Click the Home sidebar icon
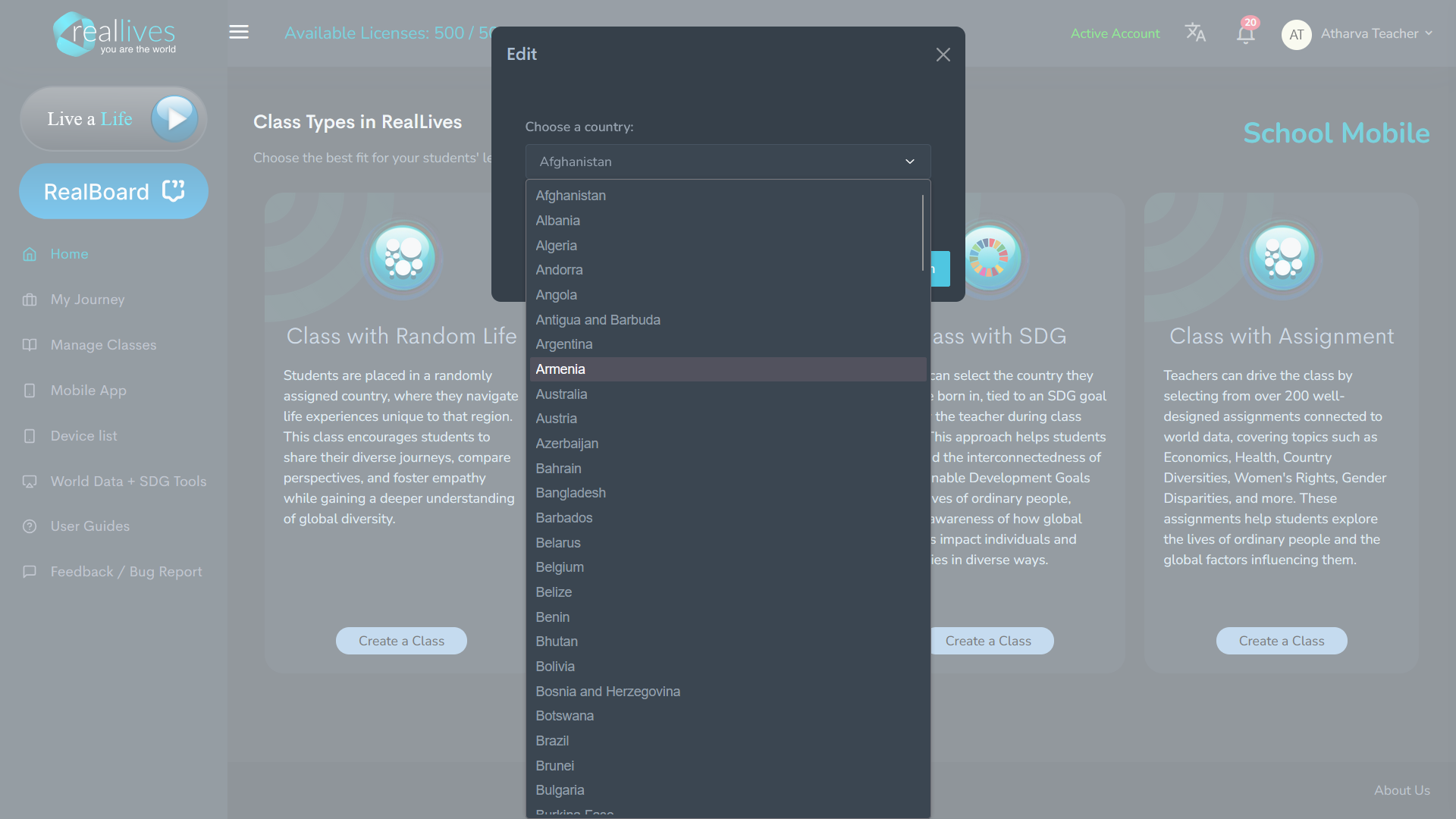 tap(30, 254)
